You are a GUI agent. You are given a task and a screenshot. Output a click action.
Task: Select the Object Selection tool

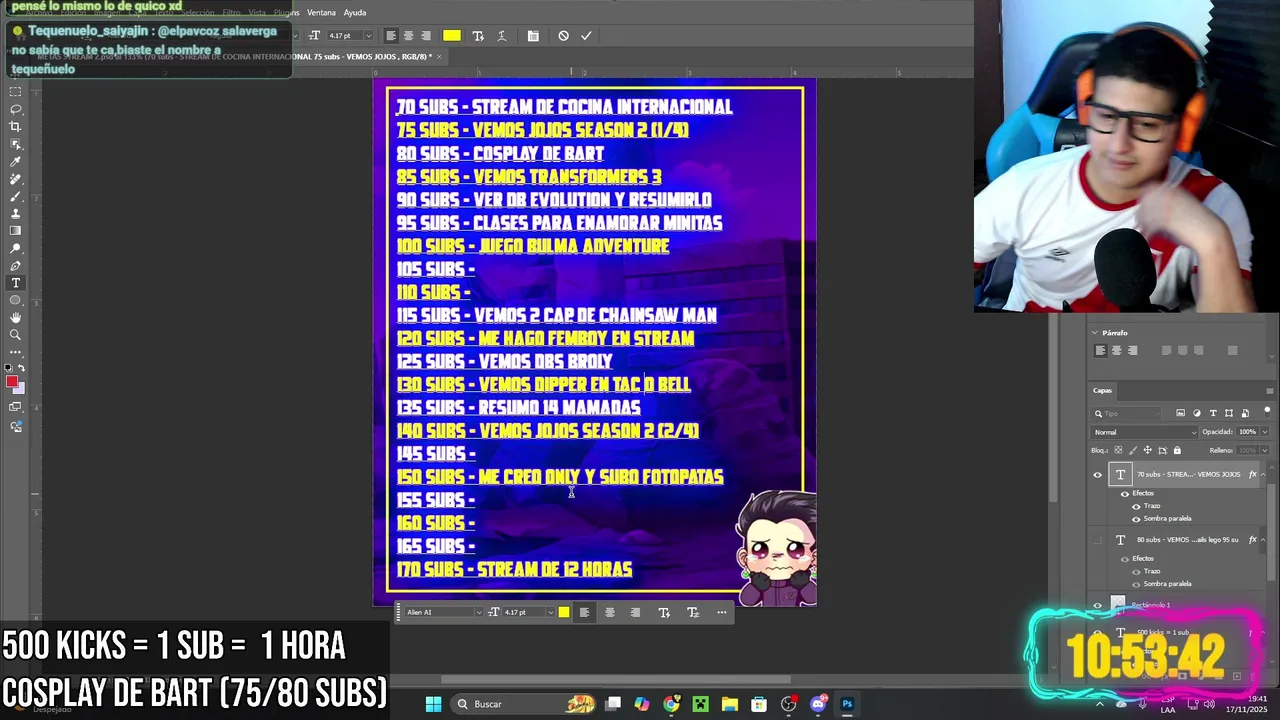click(15, 144)
